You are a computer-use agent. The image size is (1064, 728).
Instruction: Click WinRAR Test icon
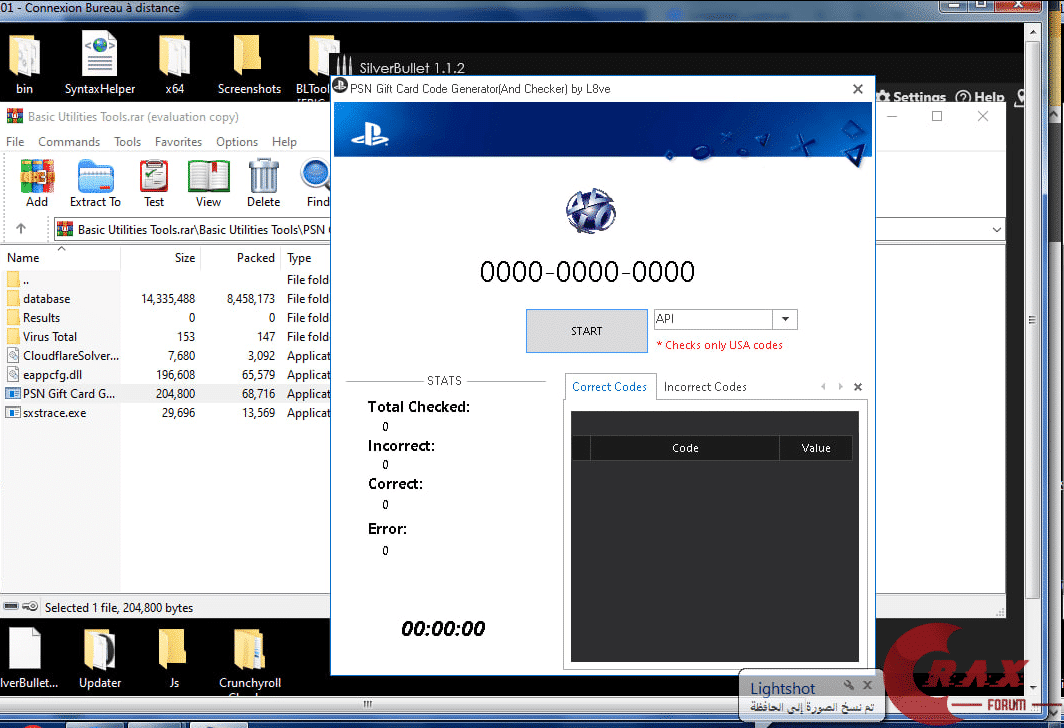click(154, 183)
